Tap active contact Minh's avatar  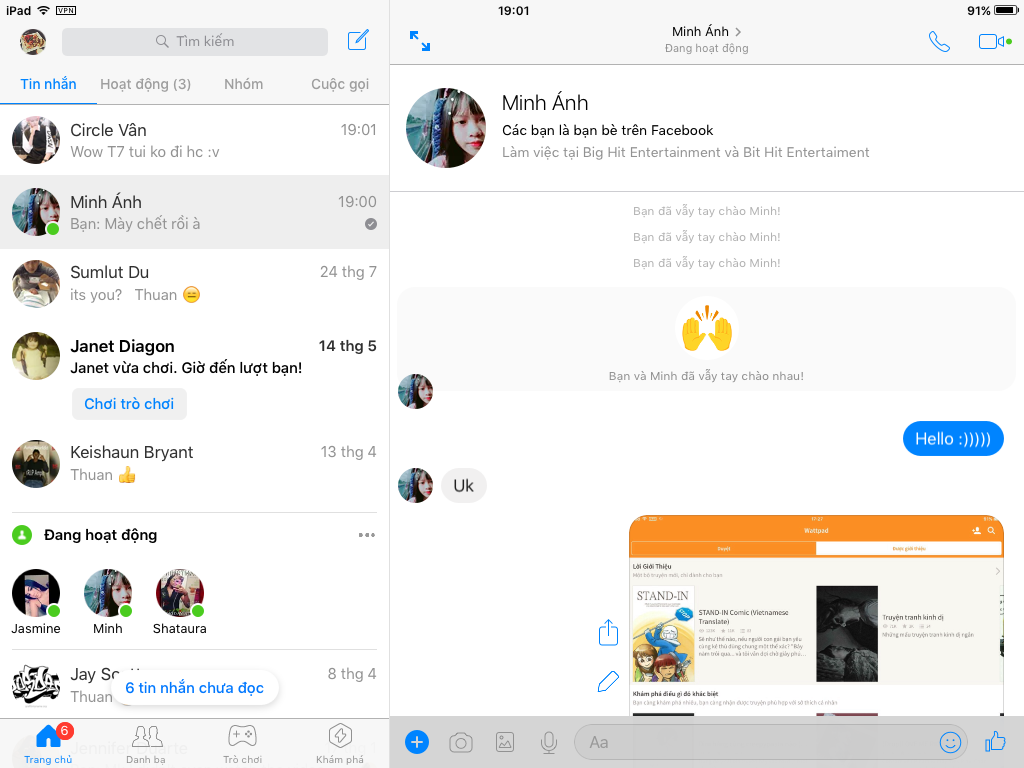pos(108,593)
